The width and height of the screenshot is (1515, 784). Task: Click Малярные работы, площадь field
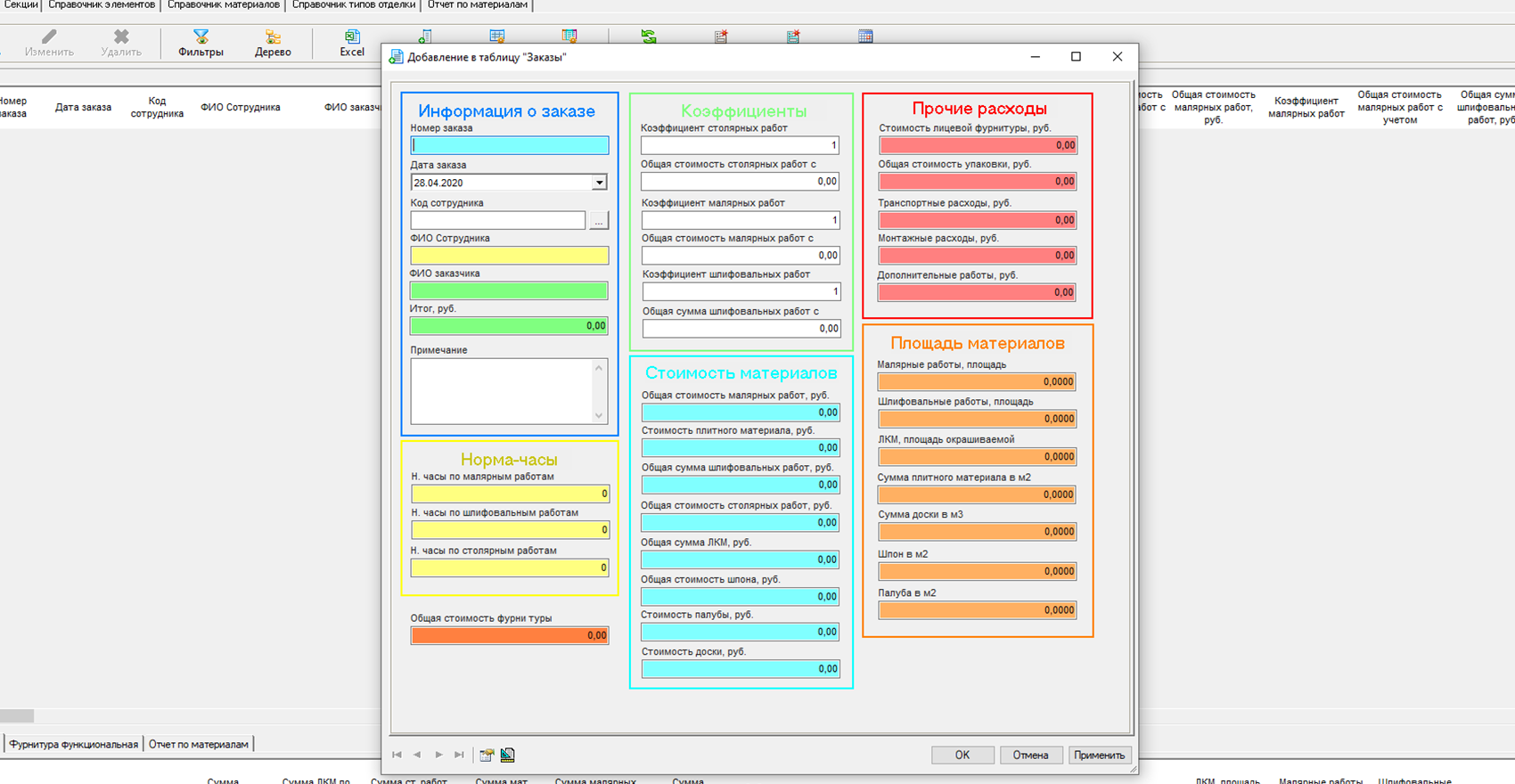978,382
